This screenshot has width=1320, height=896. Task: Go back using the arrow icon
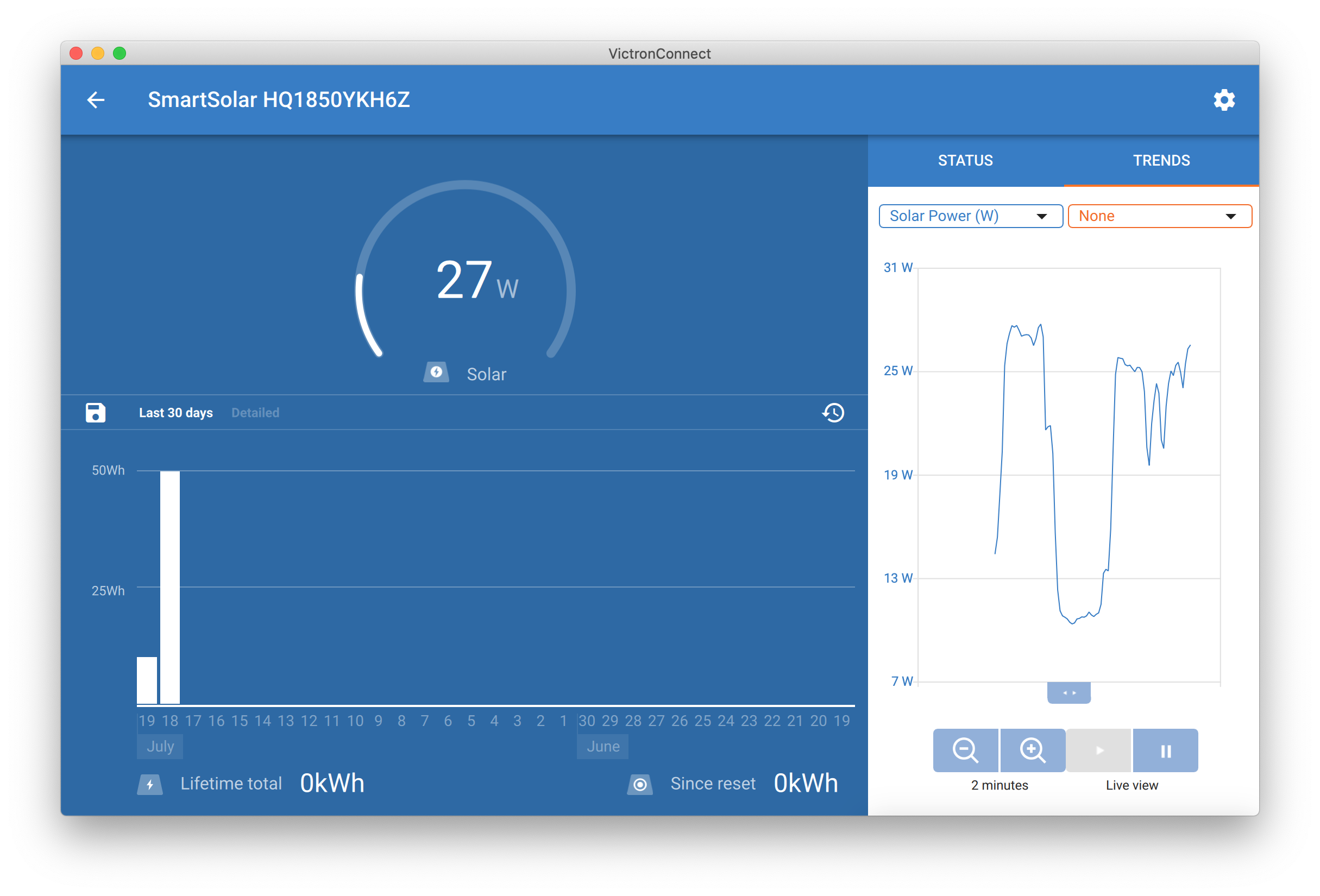[96, 100]
